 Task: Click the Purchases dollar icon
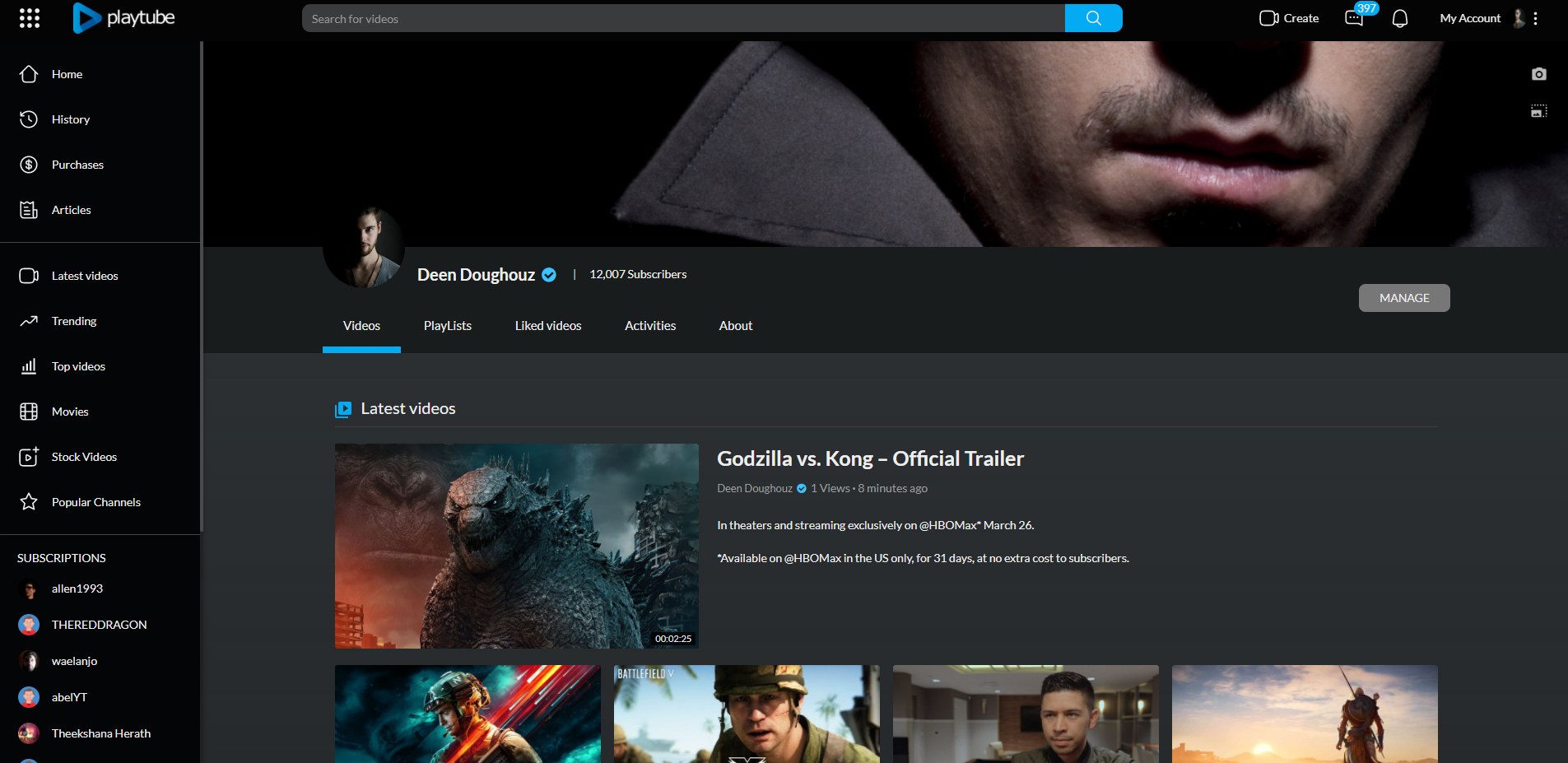click(x=29, y=165)
